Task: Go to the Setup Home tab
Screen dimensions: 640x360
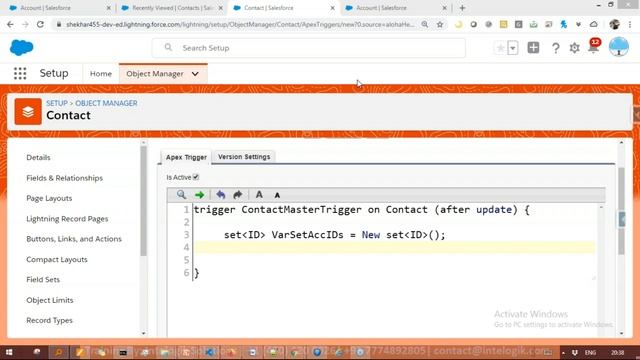Action: pyautogui.click(x=101, y=74)
